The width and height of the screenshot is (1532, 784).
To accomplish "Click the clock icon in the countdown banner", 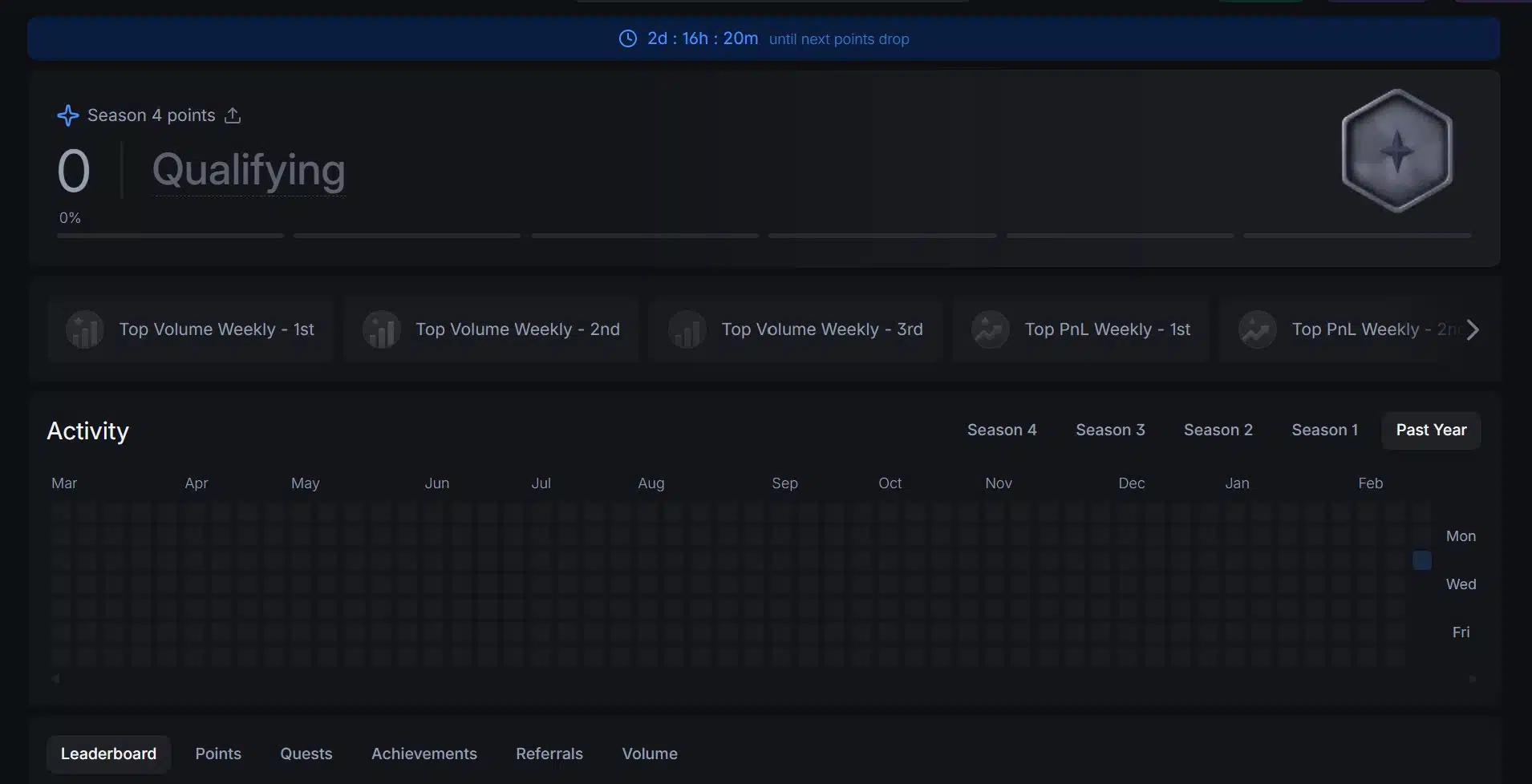I will pyautogui.click(x=628, y=38).
